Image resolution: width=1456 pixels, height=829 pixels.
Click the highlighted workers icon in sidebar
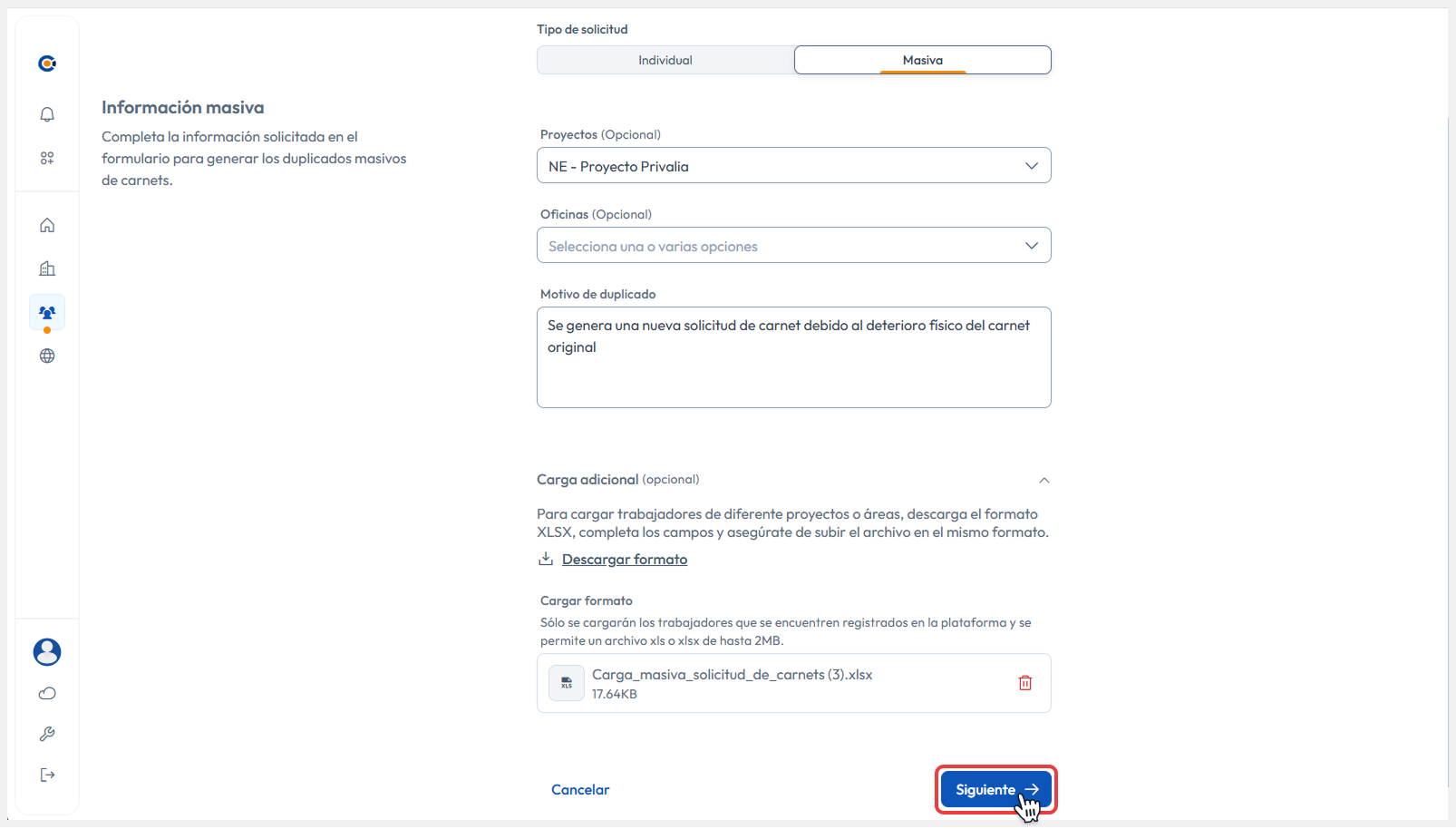click(x=46, y=312)
